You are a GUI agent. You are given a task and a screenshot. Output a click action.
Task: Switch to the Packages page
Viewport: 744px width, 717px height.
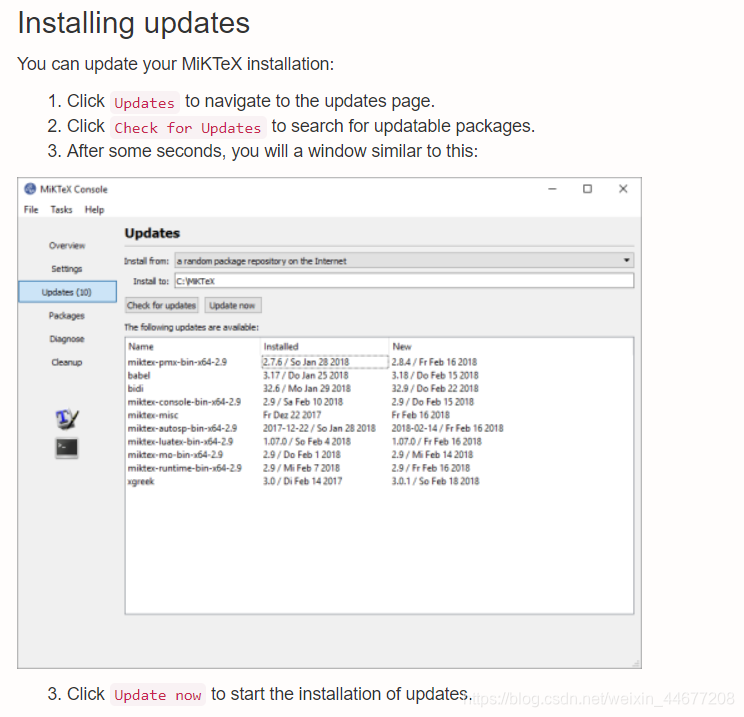tap(67, 316)
